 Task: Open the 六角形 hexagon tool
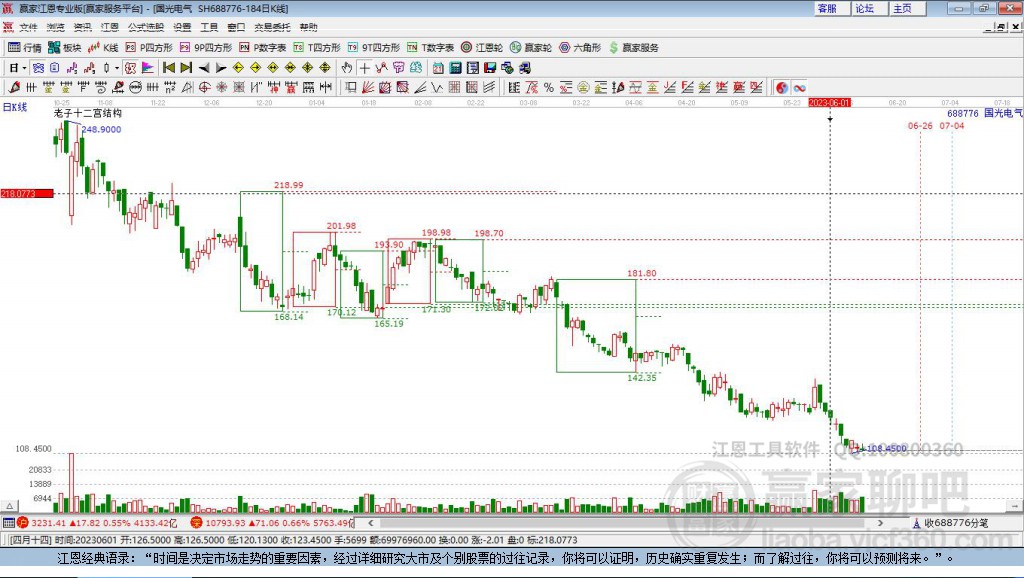580,48
